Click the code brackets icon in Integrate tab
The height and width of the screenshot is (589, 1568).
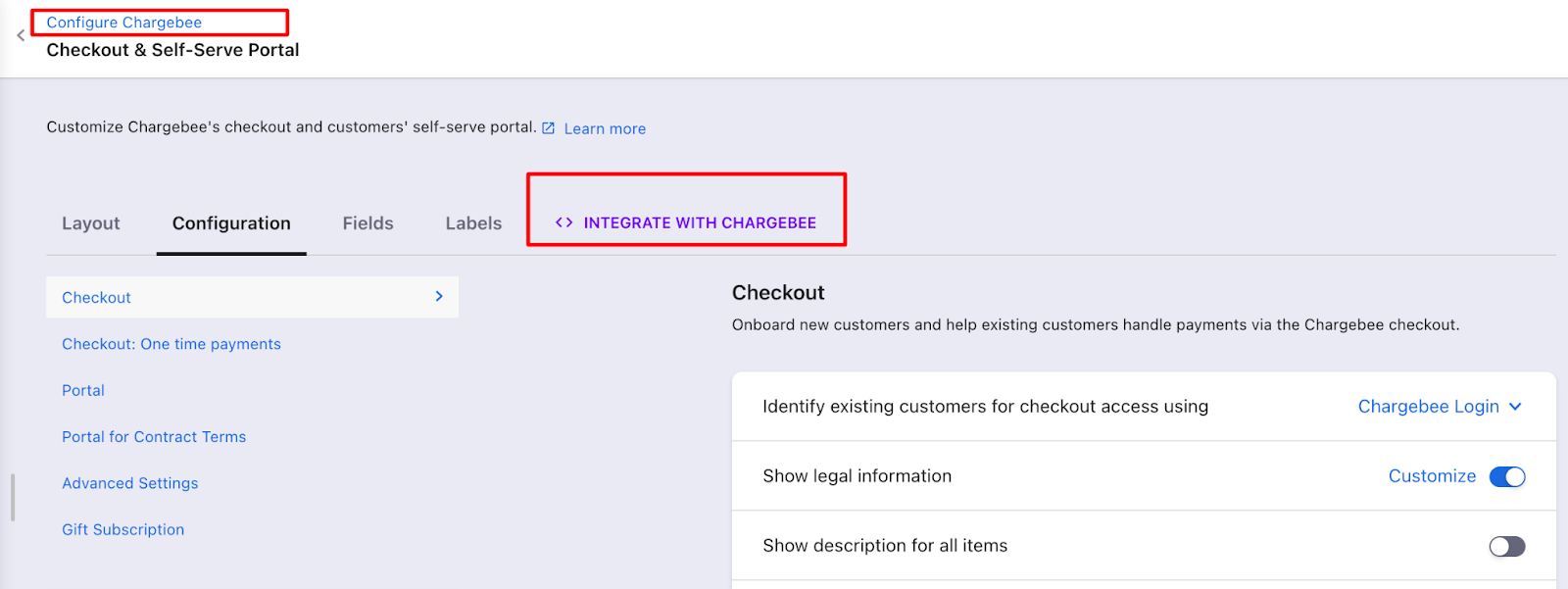click(563, 222)
